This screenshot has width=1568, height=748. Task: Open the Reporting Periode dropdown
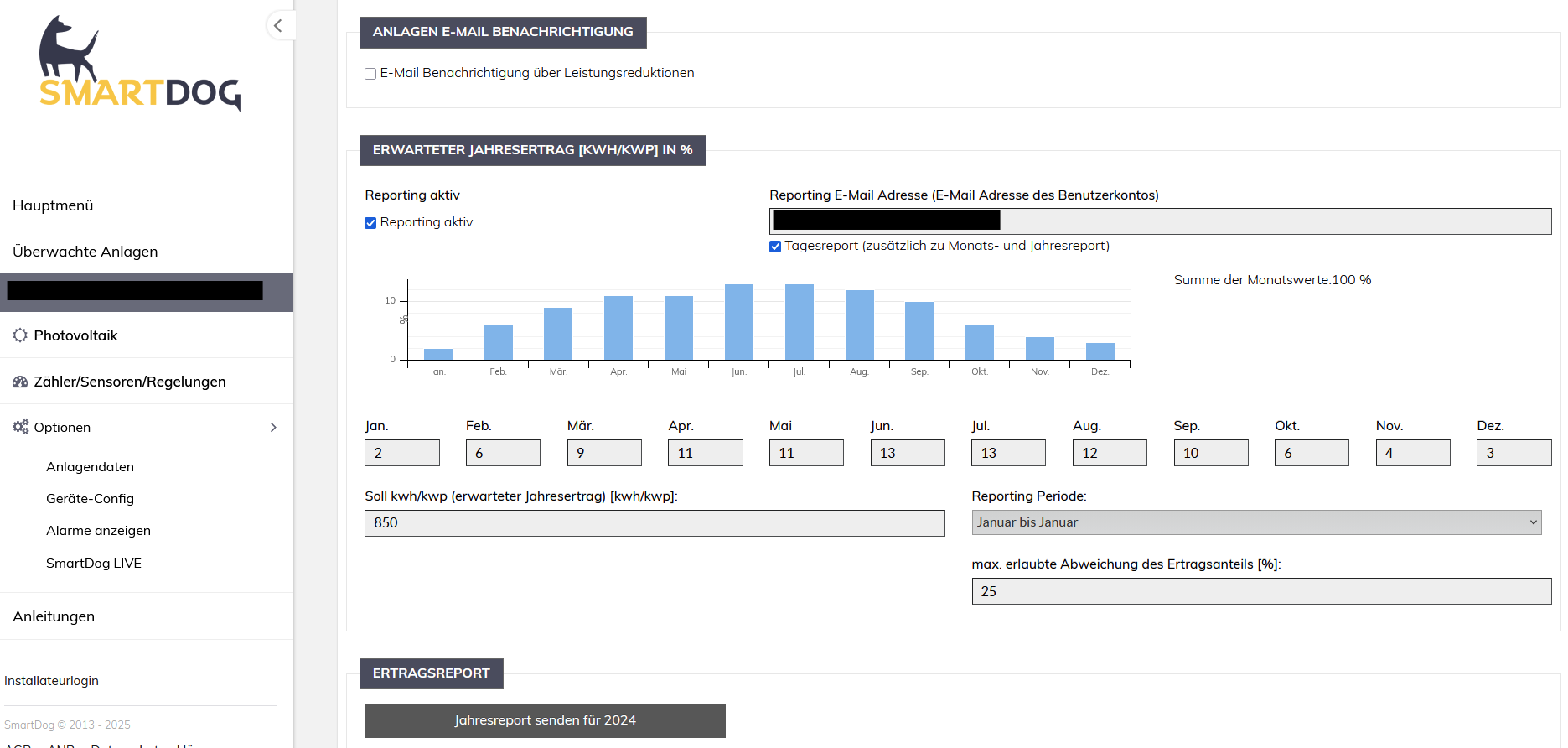click(x=1255, y=522)
